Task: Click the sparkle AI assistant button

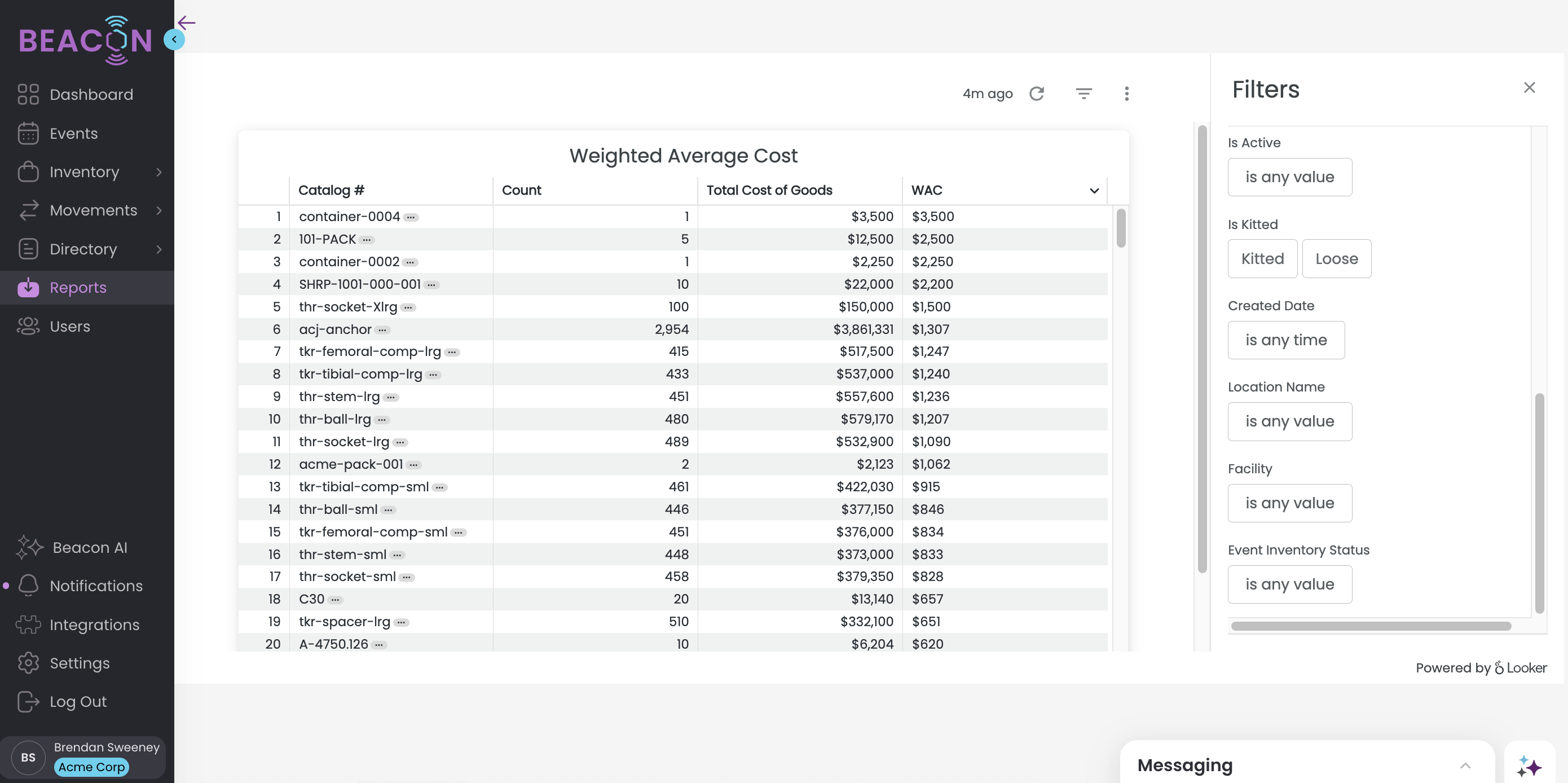Action: pyautogui.click(x=1529, y=766)
